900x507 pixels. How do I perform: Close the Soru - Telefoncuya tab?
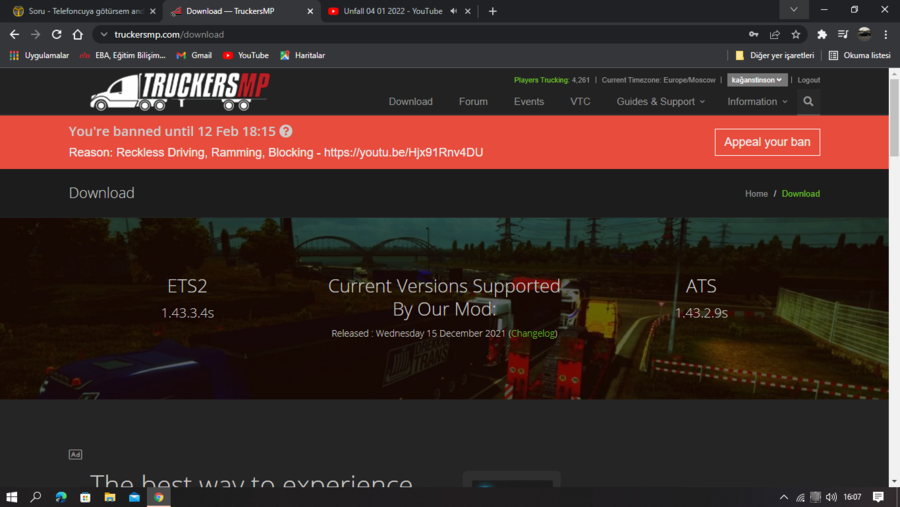click(x=153, y=11)
